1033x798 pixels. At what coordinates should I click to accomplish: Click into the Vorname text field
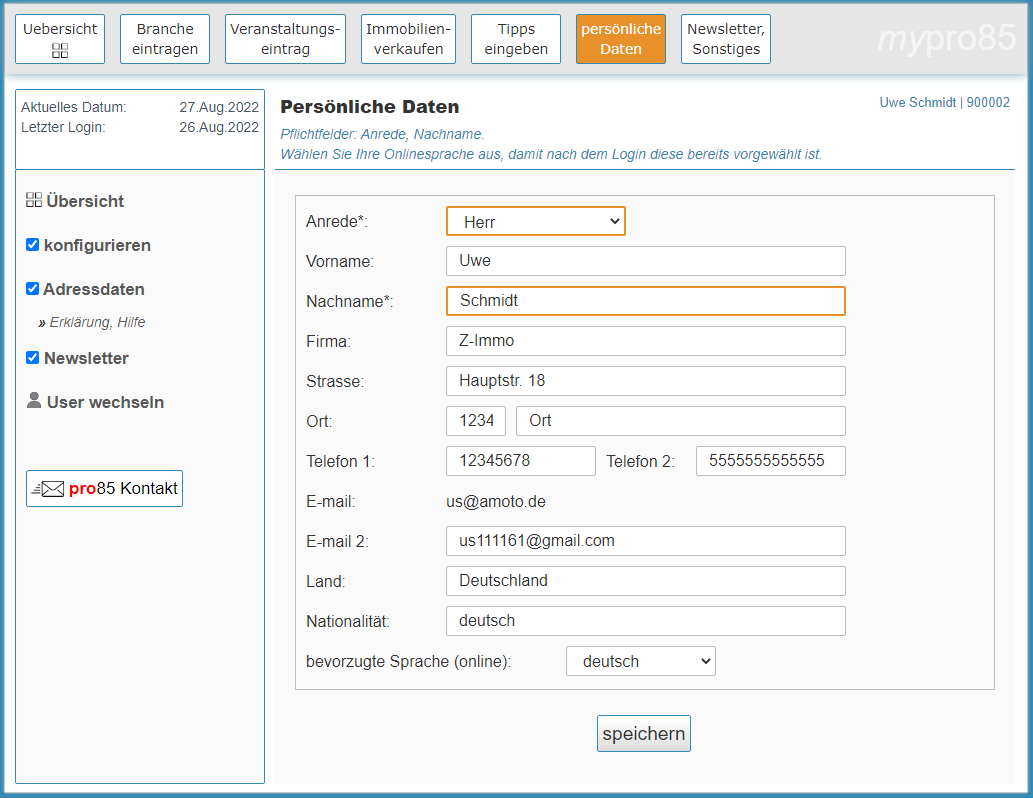(x=645, y=261)
